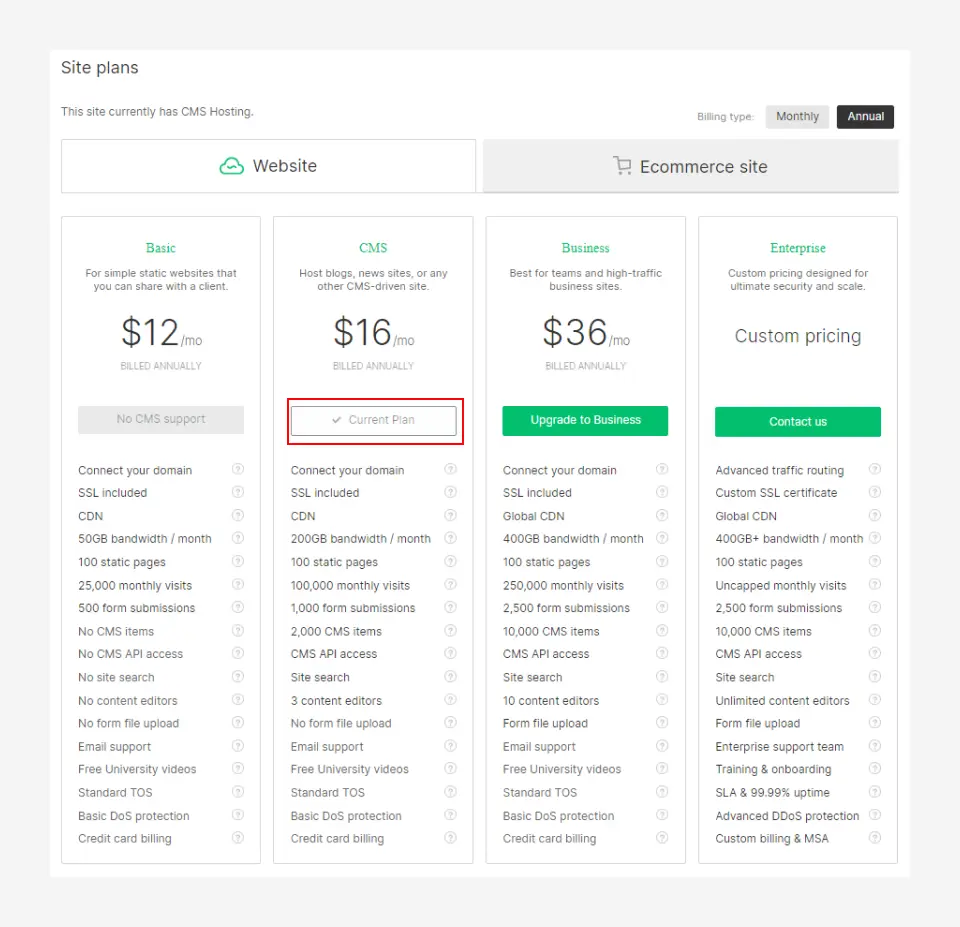Open help for Custom billing & MSA
Image resolution: width=960 pixels, height=927 pixels.
coord(874,839)
